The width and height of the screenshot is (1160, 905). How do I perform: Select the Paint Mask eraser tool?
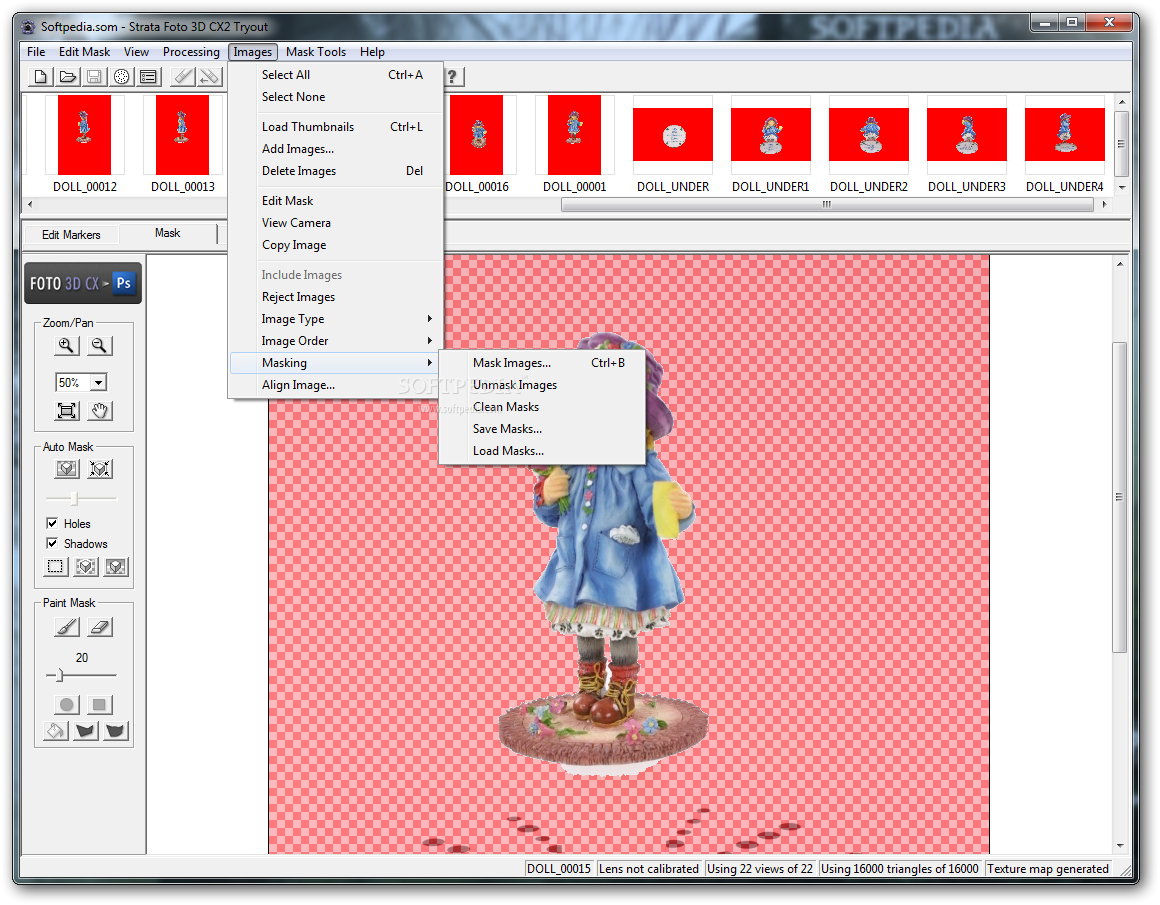pos(100,628)
